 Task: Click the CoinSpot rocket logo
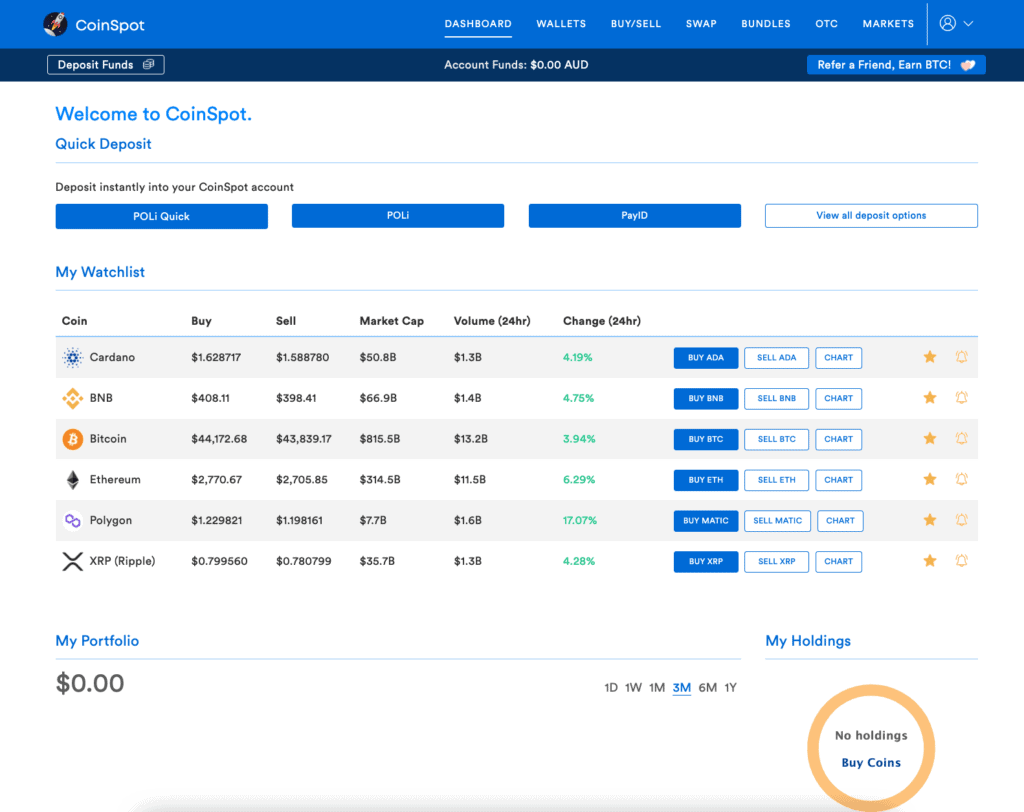tap(55, 24)
